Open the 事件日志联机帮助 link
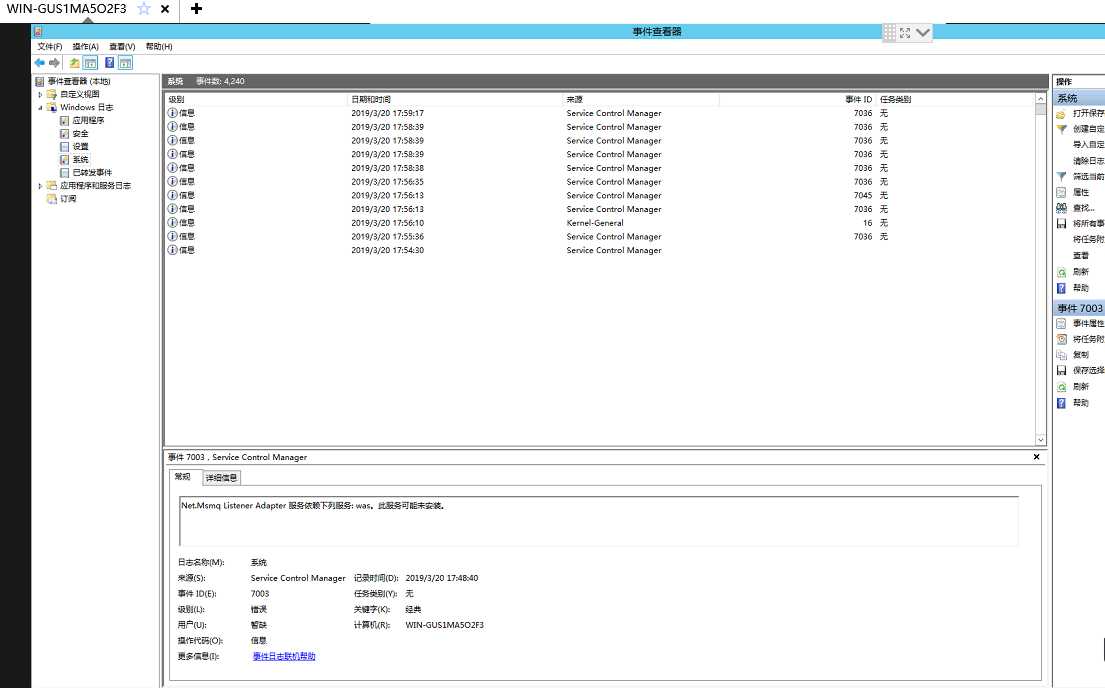The width and height of the screenshot is (1105, 688). tap(284, 656)
